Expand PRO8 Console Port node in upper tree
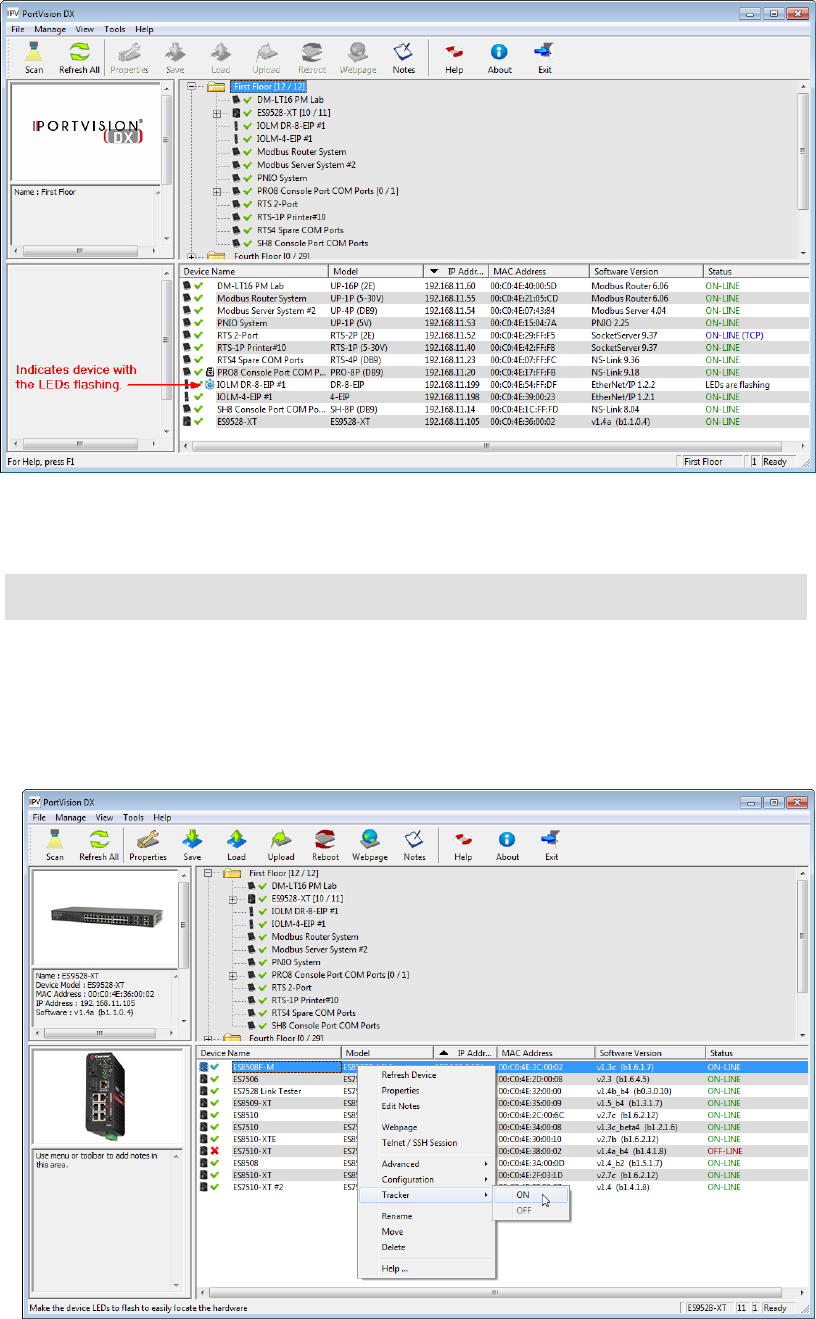 point(217,191)
